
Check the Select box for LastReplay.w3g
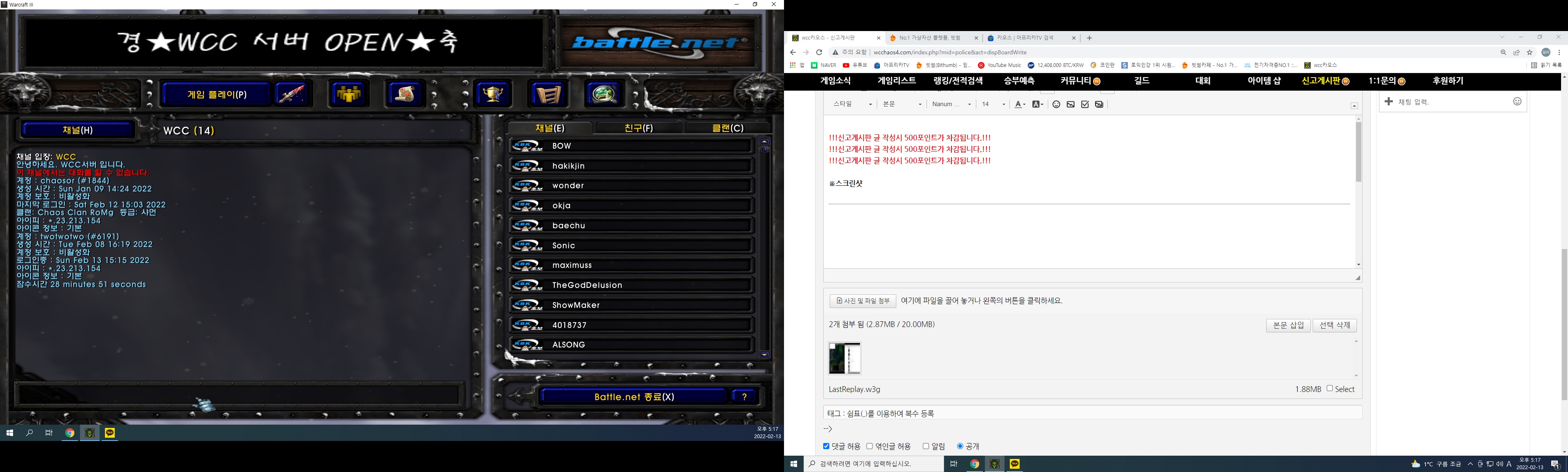pyautogui.click(x=1330, y=389)
